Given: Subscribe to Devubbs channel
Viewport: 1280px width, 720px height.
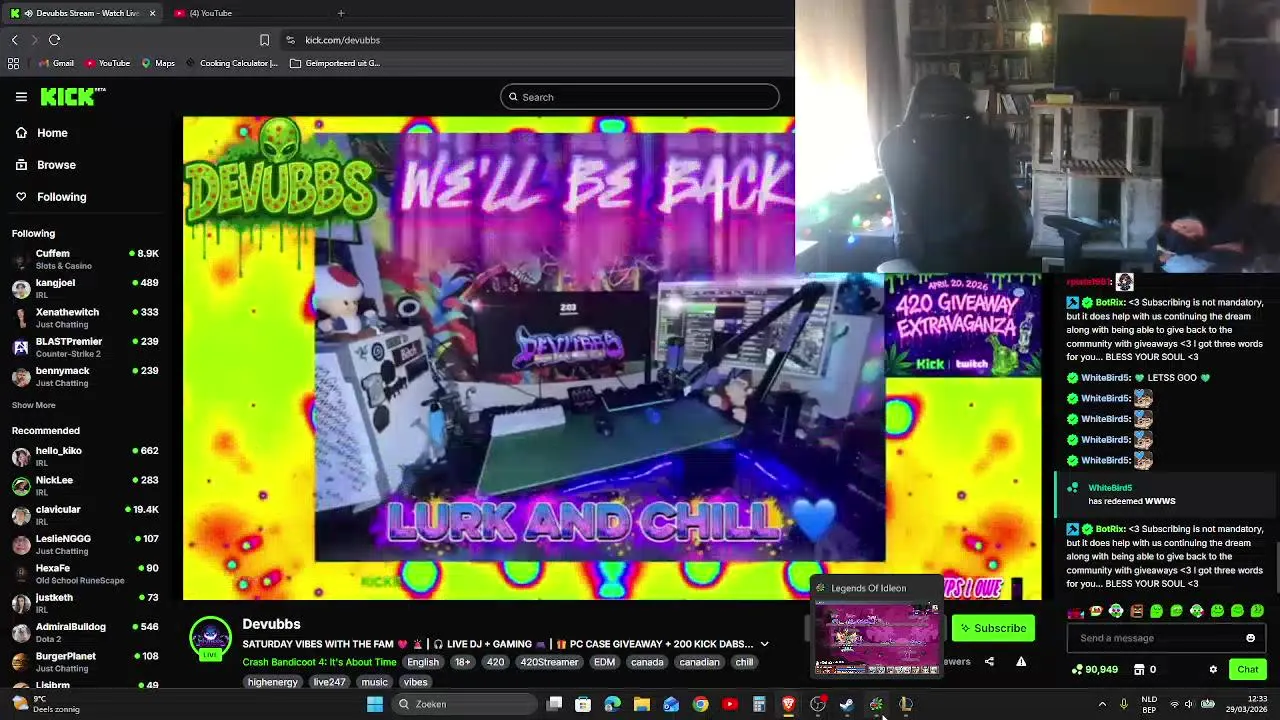Looking at the screenshot, I should pyautogui.click(x=993, y=628).
